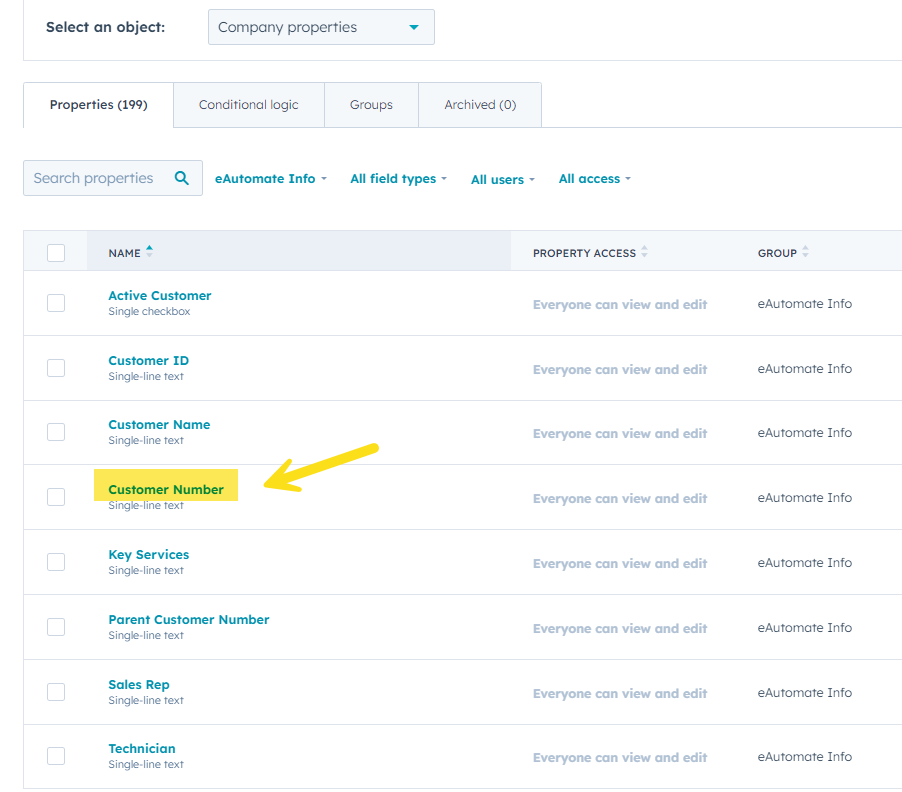The width and height of the screenshot is (902, 792).
Task: Check the Technician row checkbox
Action: coord(56,756)
